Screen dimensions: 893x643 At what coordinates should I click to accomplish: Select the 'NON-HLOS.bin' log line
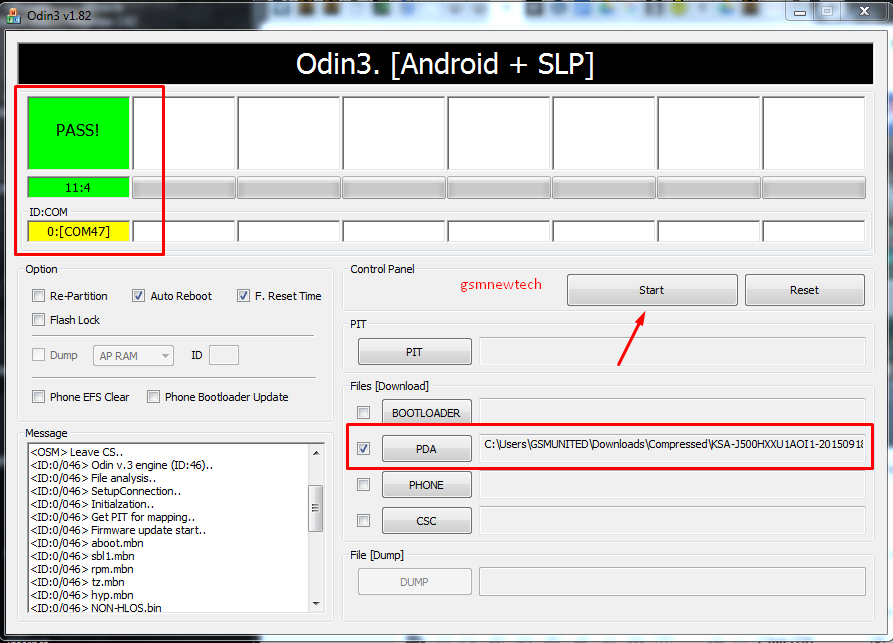[x=96, y=608]
